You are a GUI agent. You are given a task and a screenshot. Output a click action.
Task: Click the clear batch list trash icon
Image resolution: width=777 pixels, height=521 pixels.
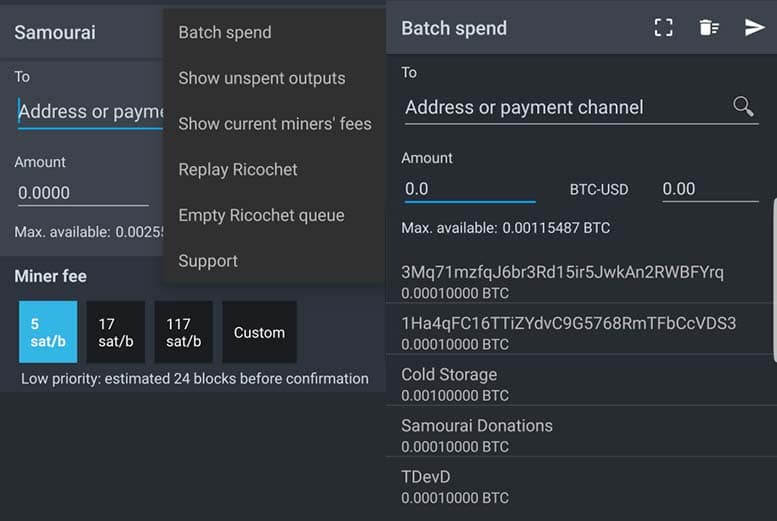(709, 28)
